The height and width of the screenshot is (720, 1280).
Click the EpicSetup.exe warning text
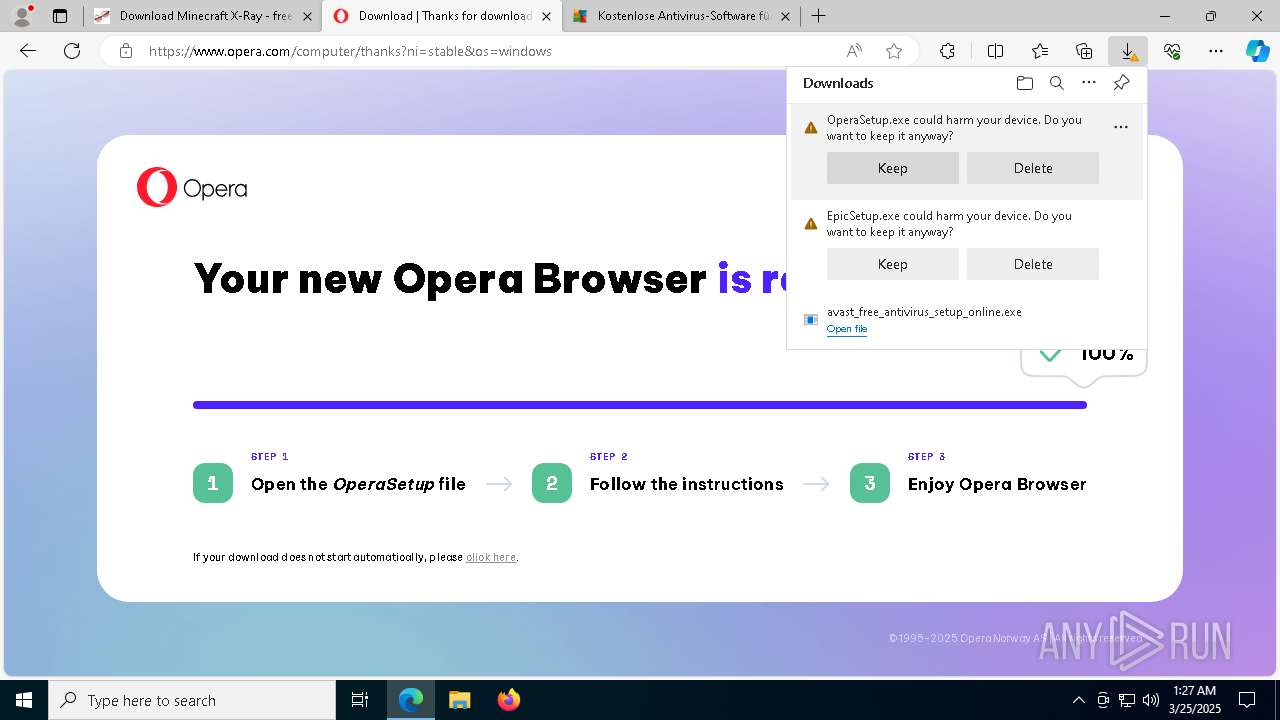[949, 224]
